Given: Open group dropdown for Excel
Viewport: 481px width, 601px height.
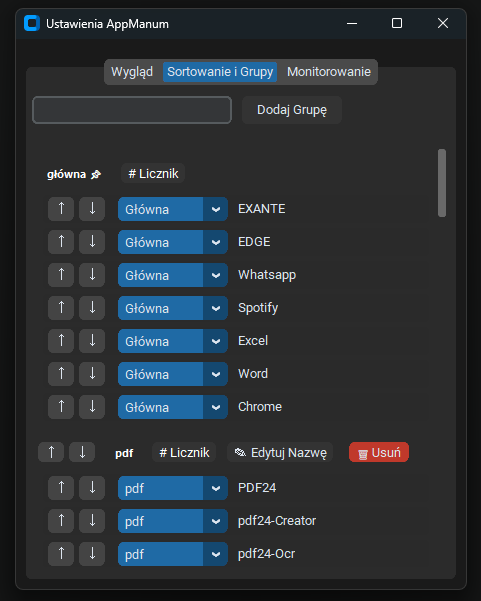Looking at the screenshot, I should (x=173, y=341).
